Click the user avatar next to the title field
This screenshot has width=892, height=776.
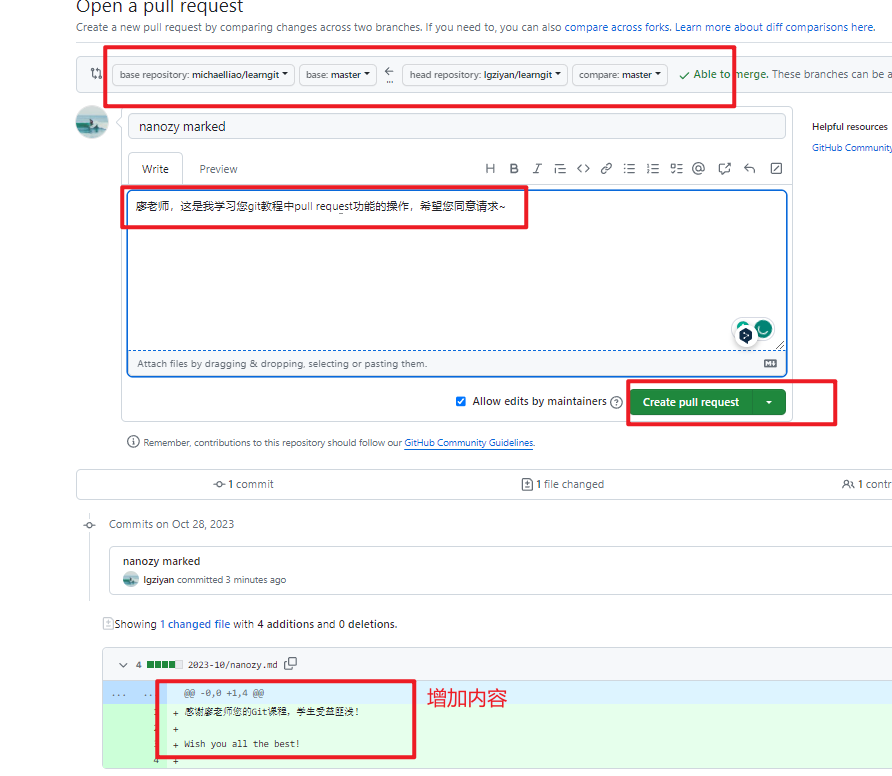[x=92, y=122]
